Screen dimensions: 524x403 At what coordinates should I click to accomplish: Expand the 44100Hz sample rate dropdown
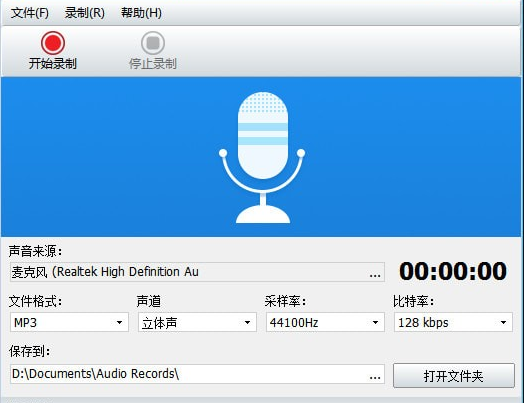(325, 322)
